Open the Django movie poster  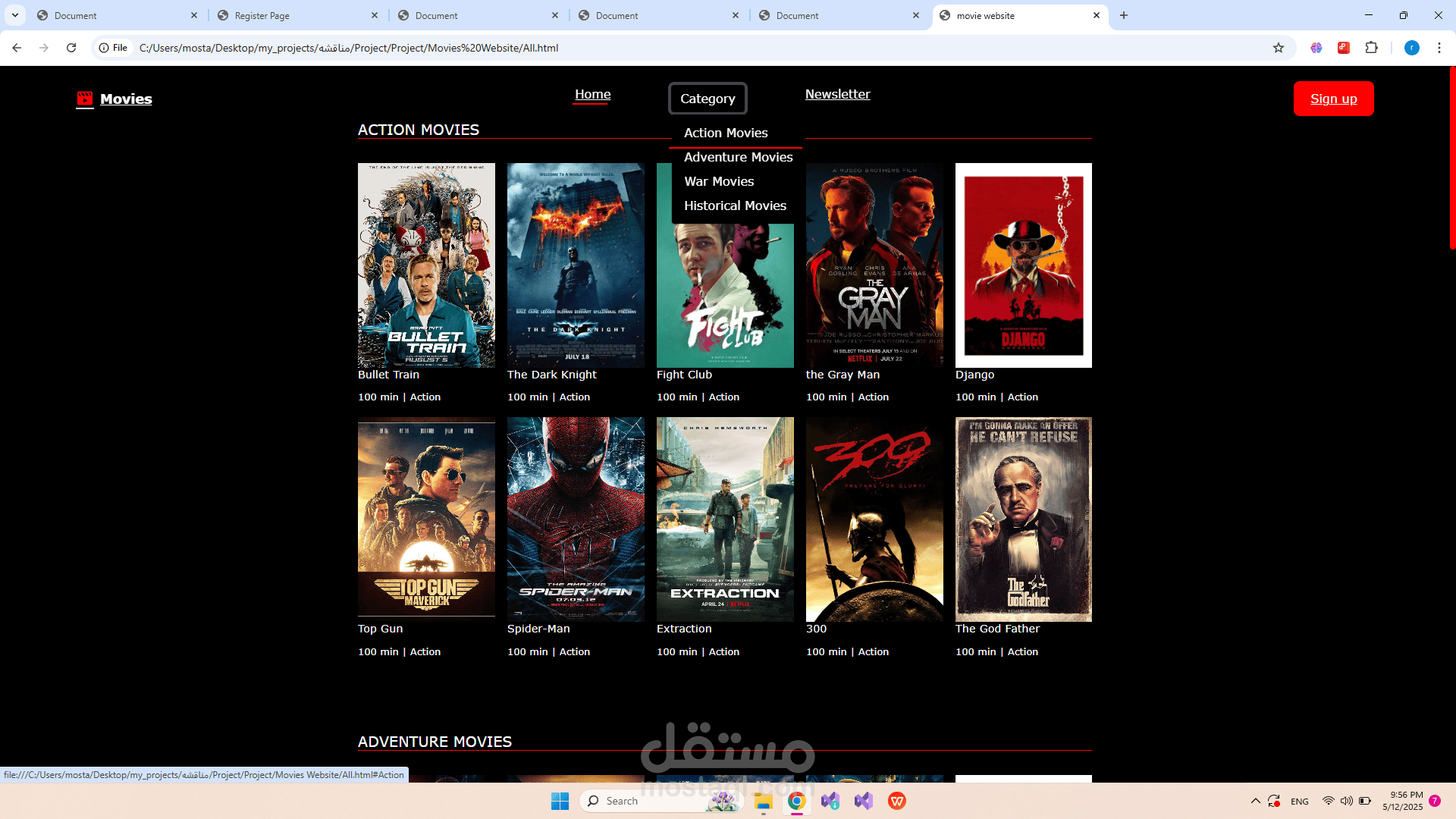click(1023, 265)
